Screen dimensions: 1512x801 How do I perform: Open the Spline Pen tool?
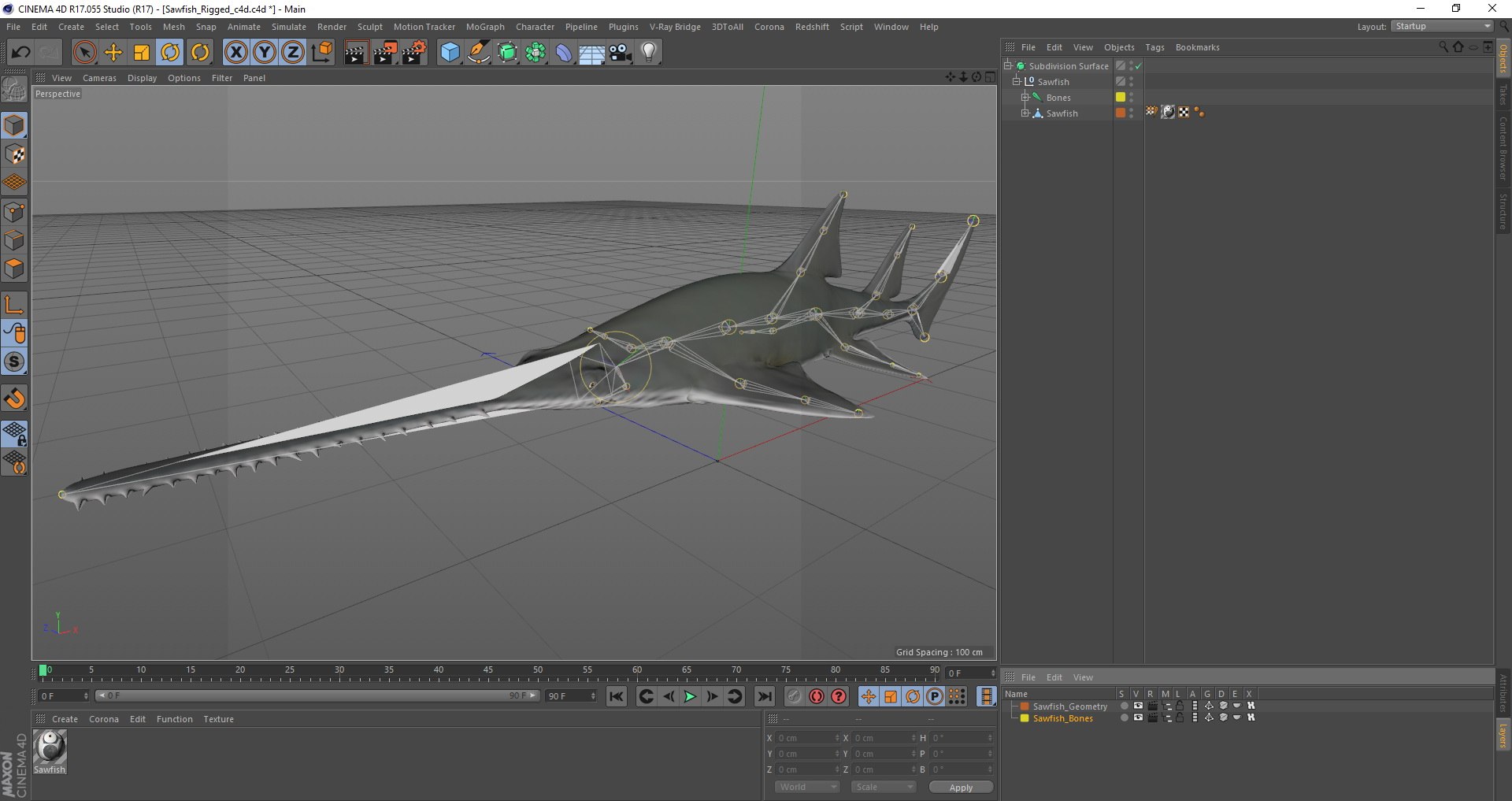478,53
